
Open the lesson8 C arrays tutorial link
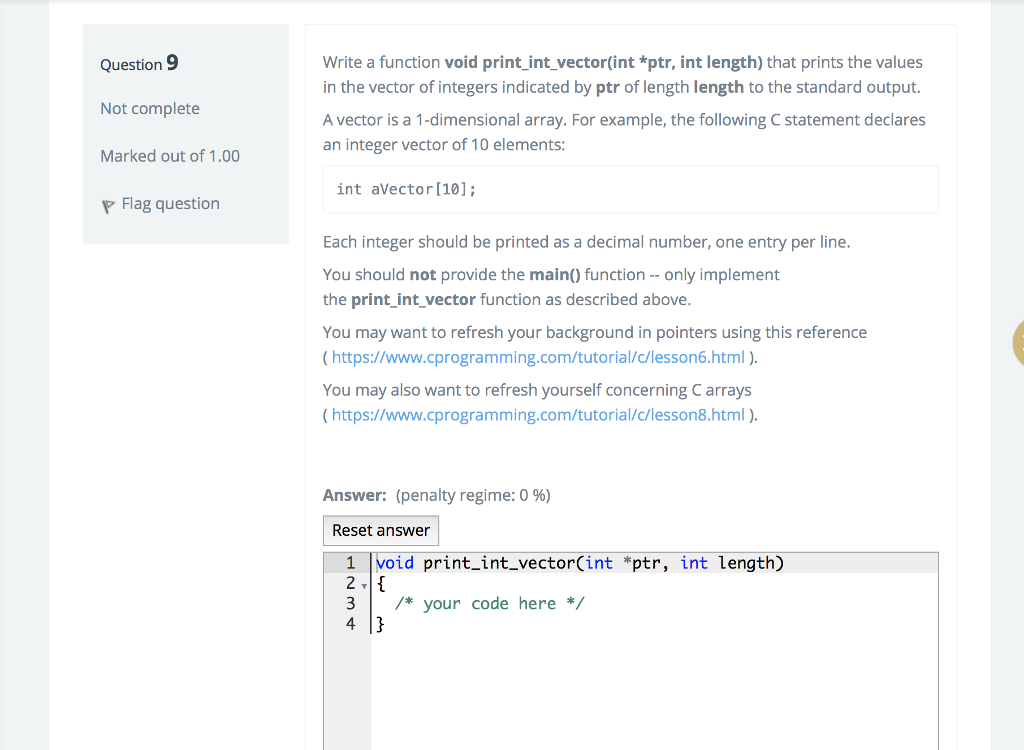[536, 414]
